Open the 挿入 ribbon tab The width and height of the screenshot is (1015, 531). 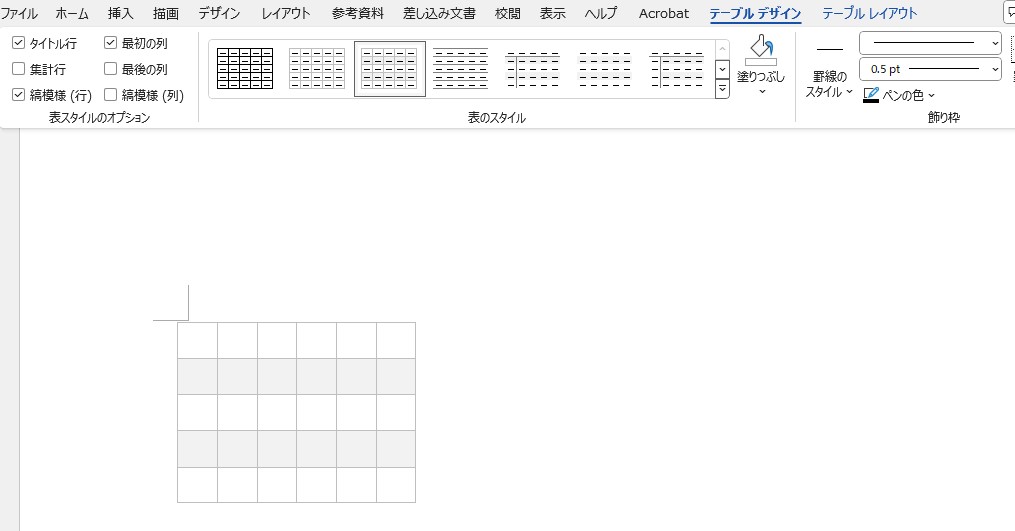[120, 13]
